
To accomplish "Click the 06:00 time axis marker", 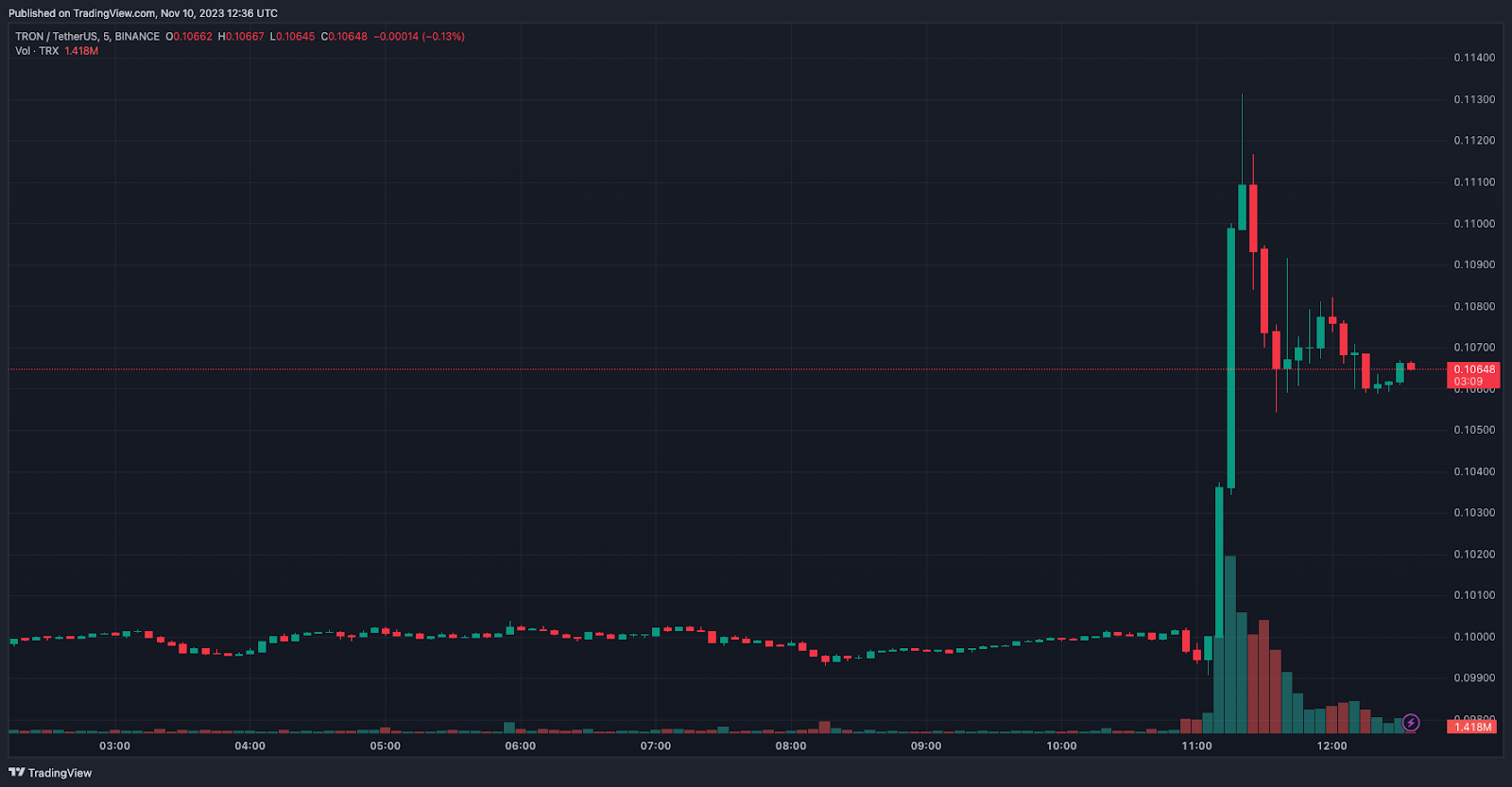I will tap(520, 746).
